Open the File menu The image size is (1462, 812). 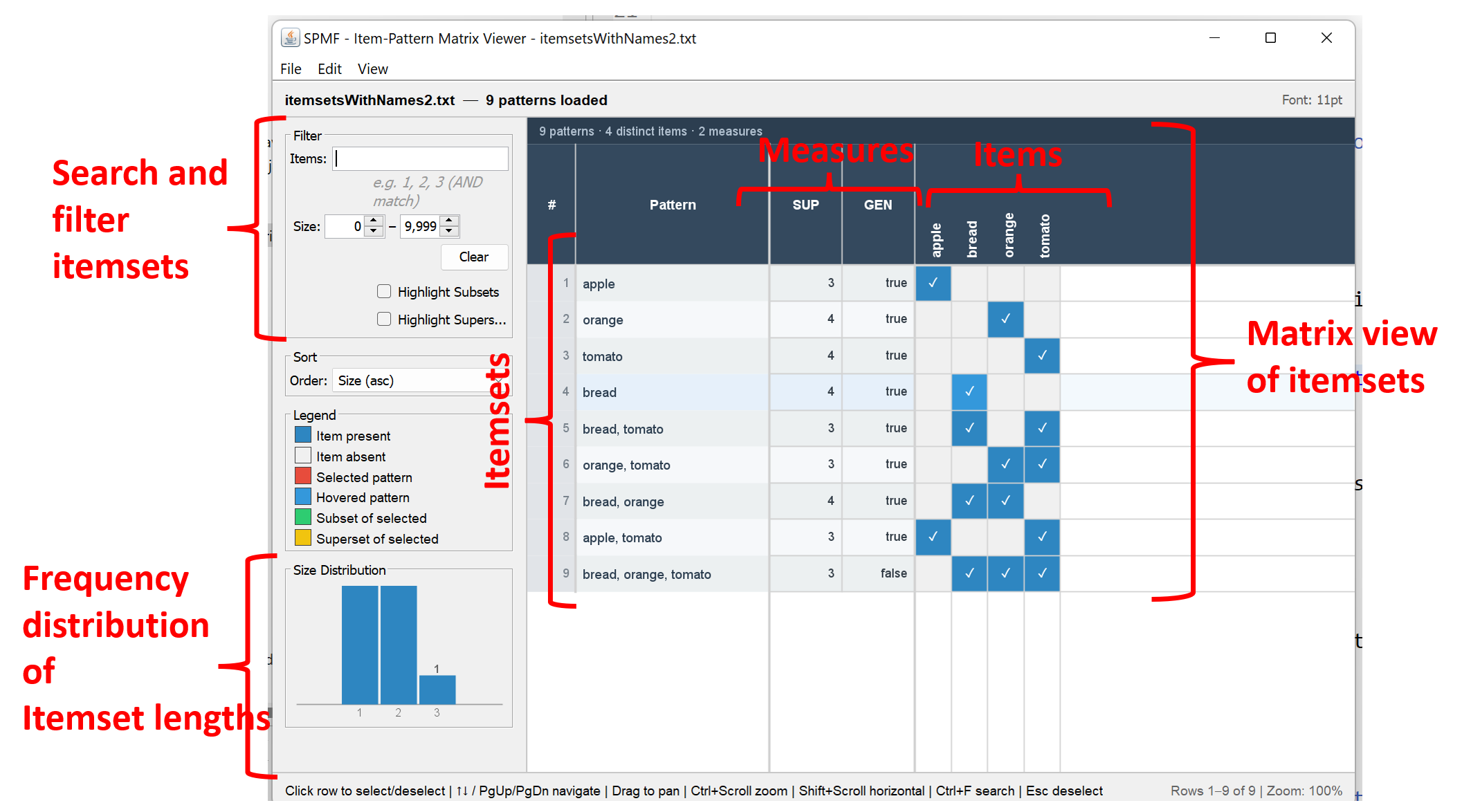(290, 68)
